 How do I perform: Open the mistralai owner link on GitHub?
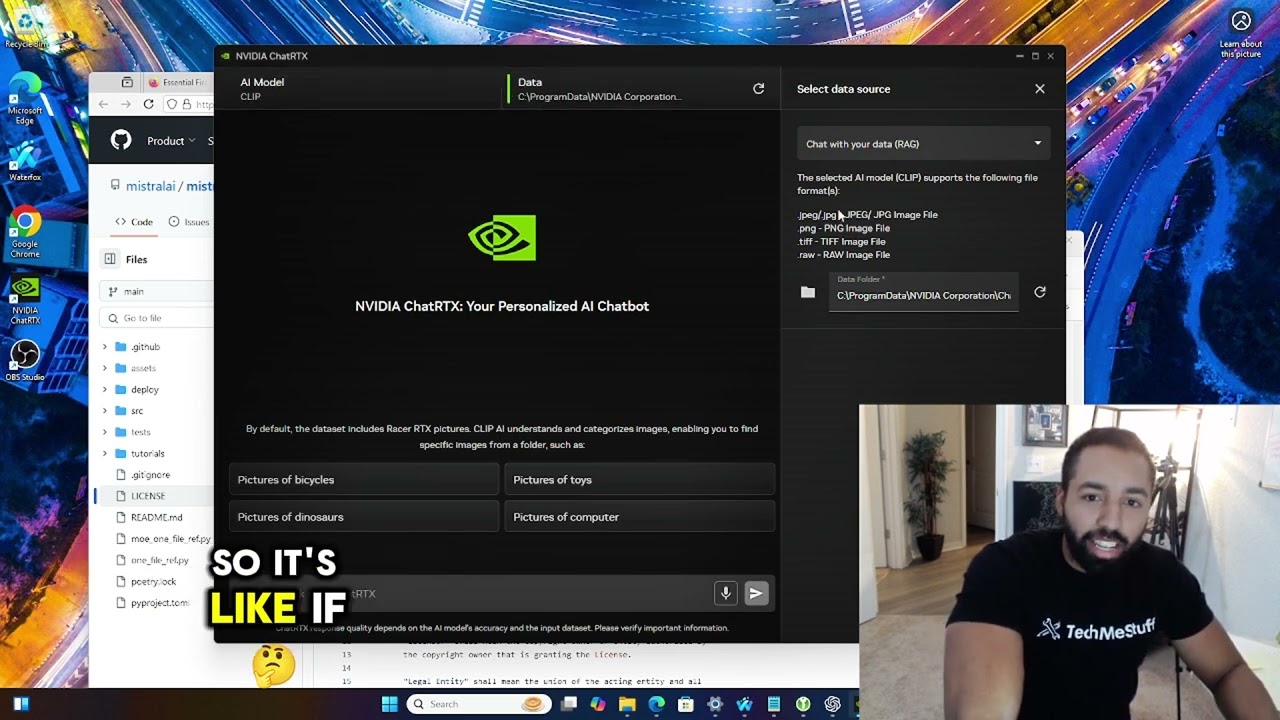pos(150,186)
